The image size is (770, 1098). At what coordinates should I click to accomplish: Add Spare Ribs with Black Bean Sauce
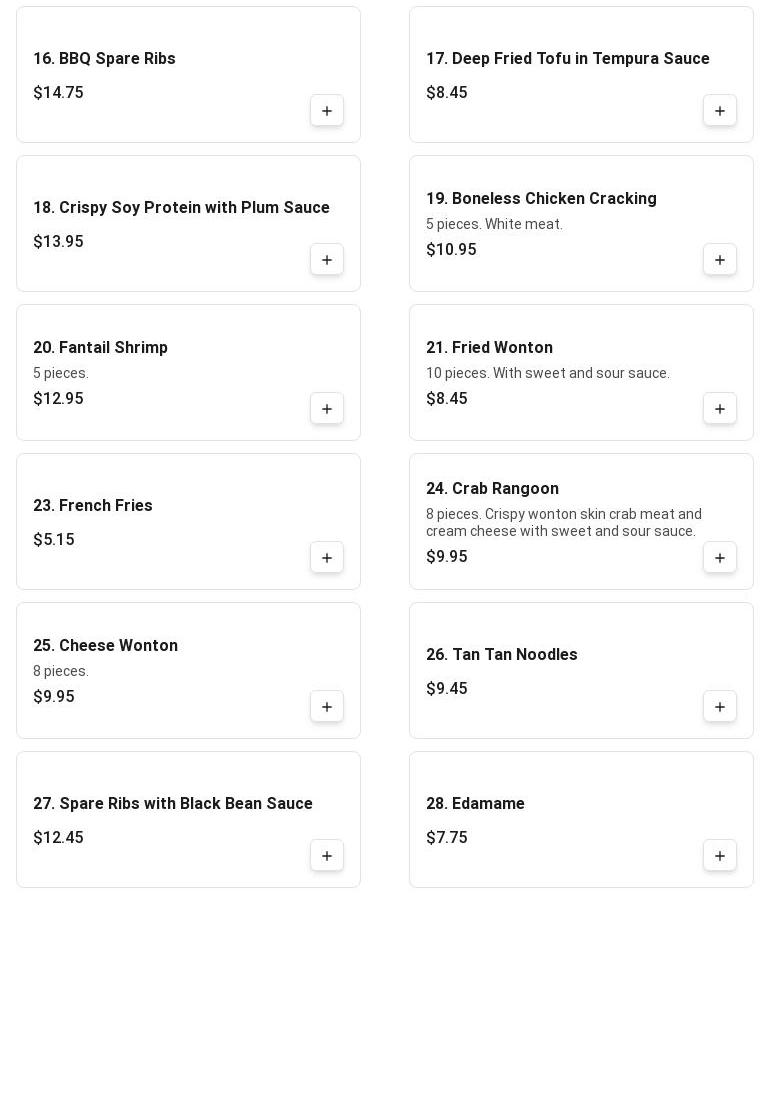tap(327, 856)
